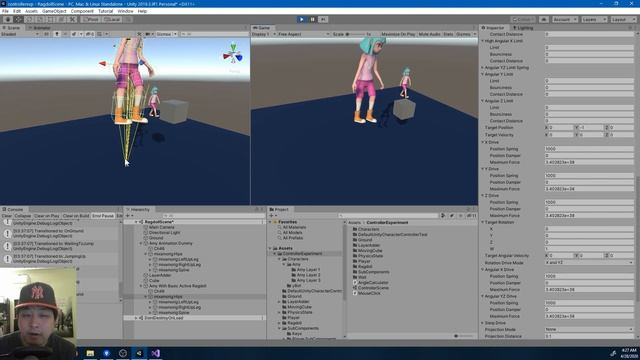This screenshot has width=640, height=360.
Task: Open the Edit menu
Action: (17, 11)
